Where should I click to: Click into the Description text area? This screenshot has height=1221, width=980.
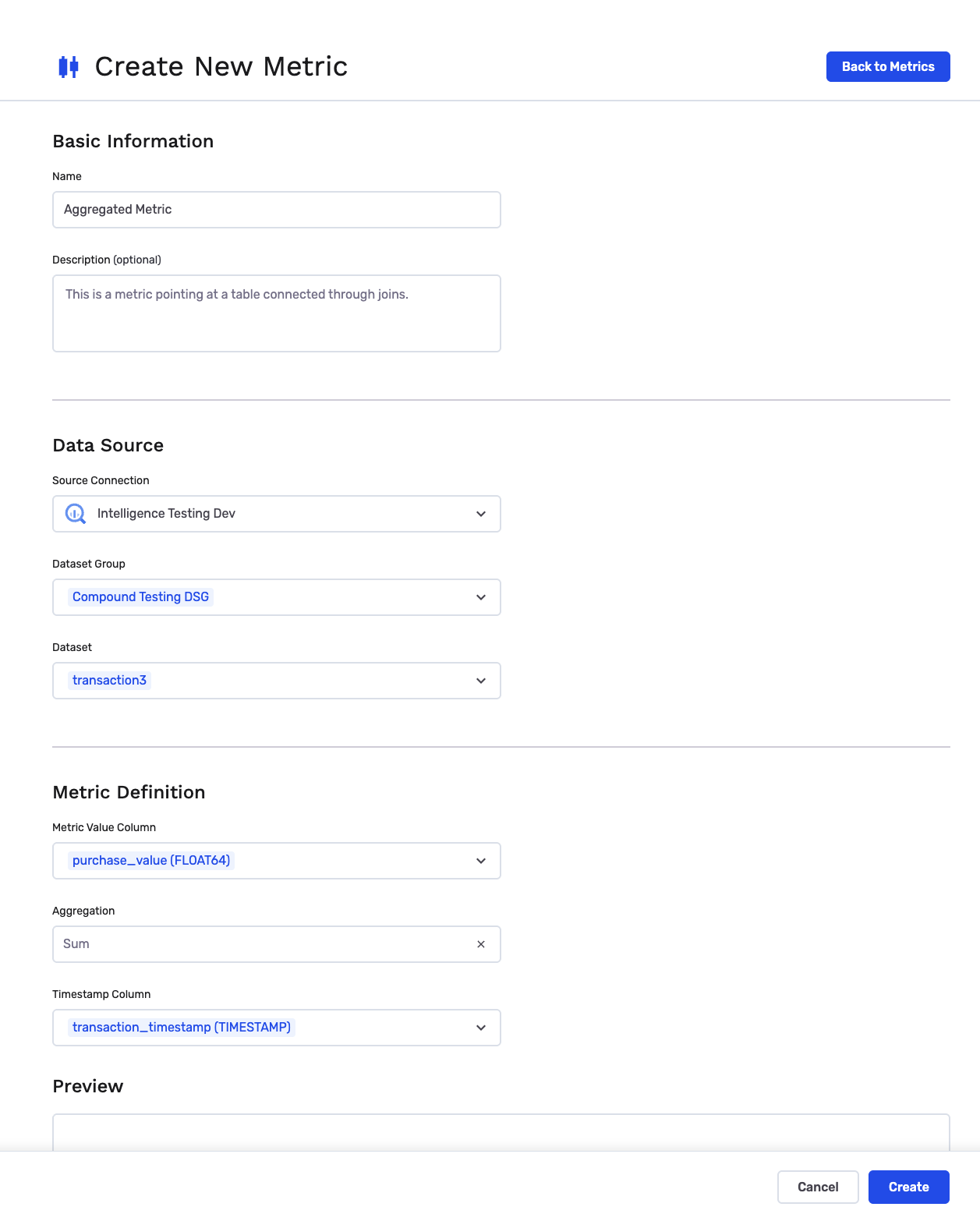(277, 313)
